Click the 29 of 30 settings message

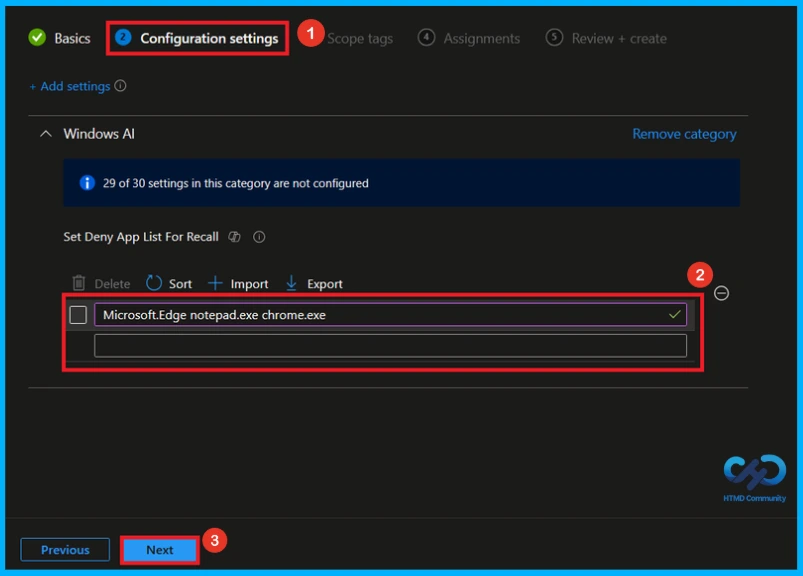point(236,183)
